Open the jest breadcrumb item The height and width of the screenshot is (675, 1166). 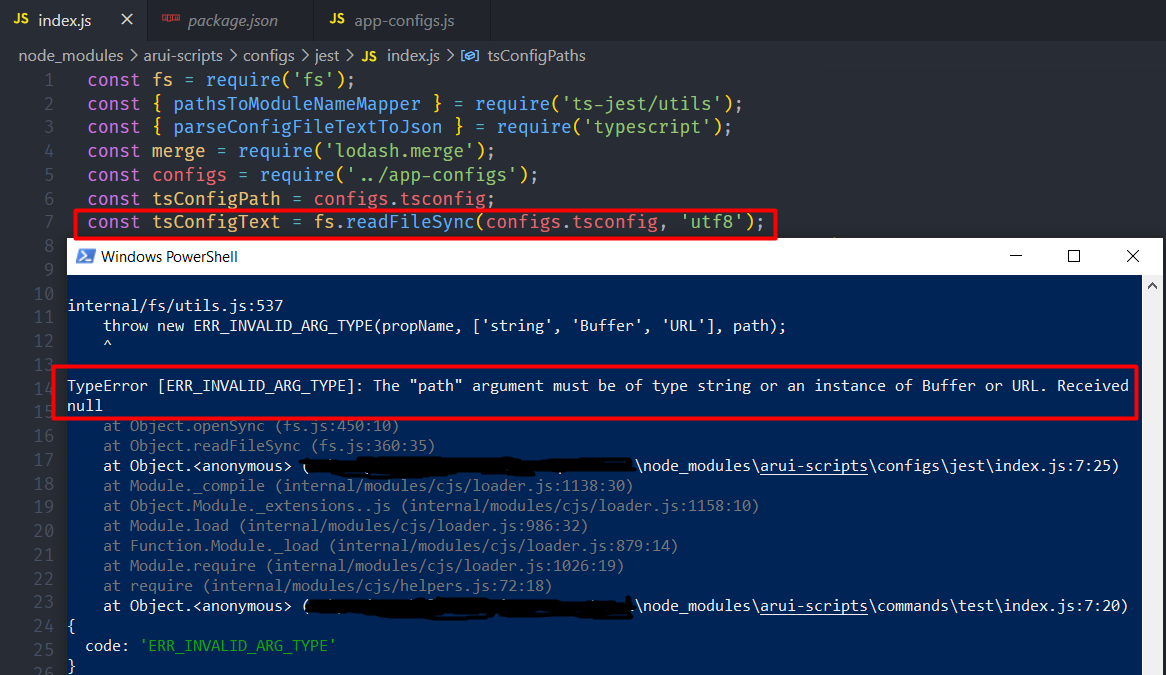tap(327, 56)
